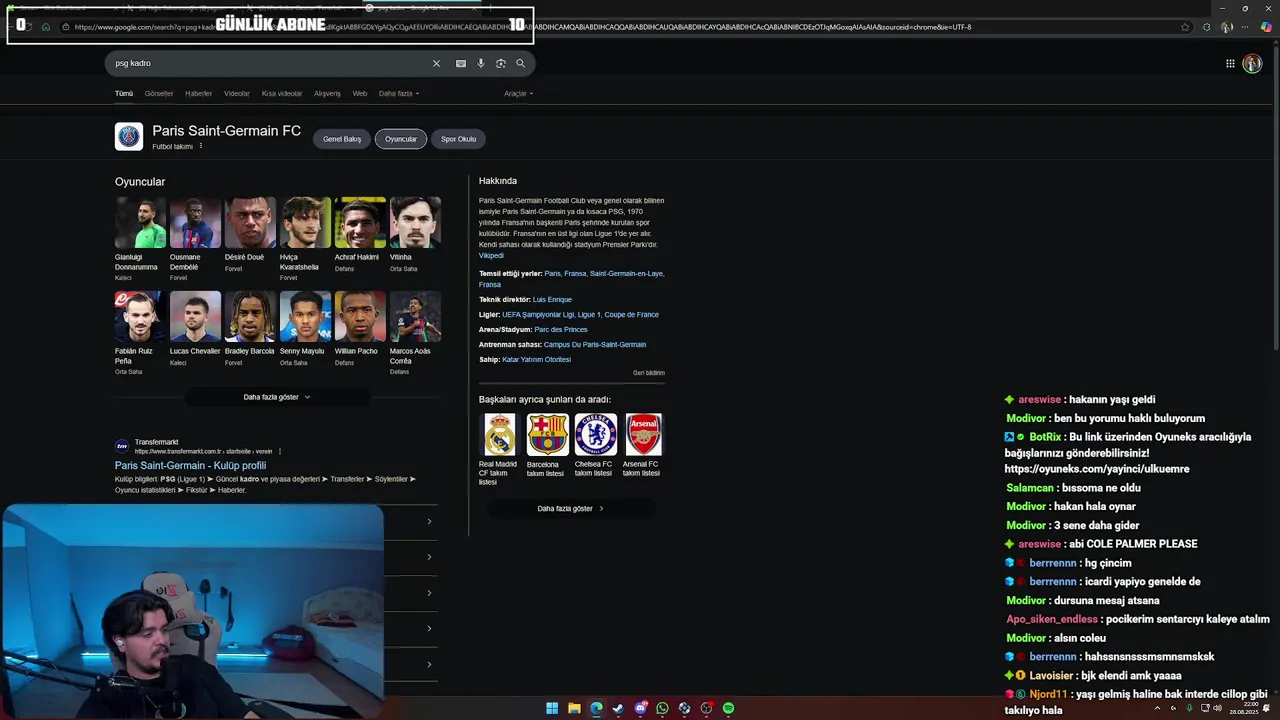This screenshot has width=1280, height=720.
Task: Open the Windows Start menu
Action: (x=552, y=708)
